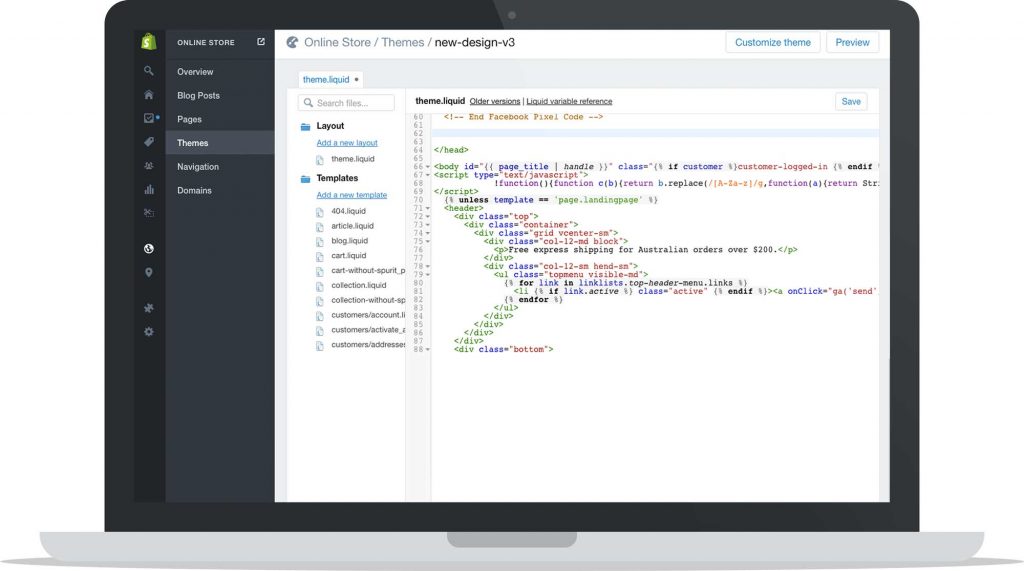1024x571 pixels.
Task: Click the Customize theme button
Action: pyautogui.click(x=773, y=42)
